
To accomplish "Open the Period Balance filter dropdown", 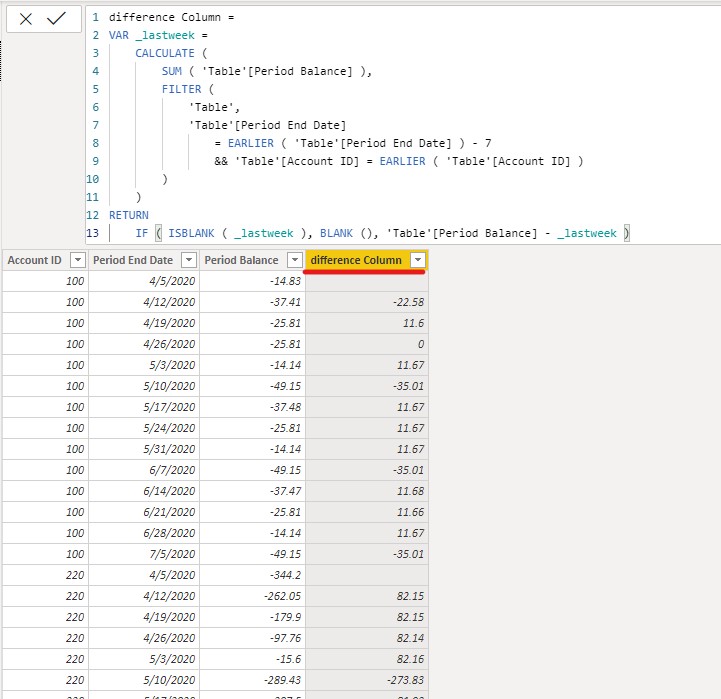I will point(295,260).
